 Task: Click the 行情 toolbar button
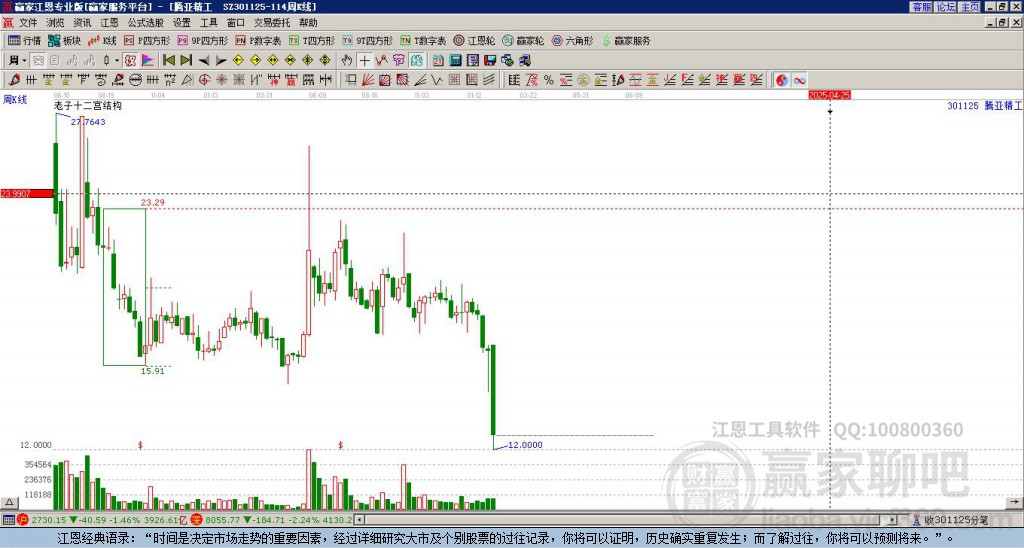[x=24, y=40]
